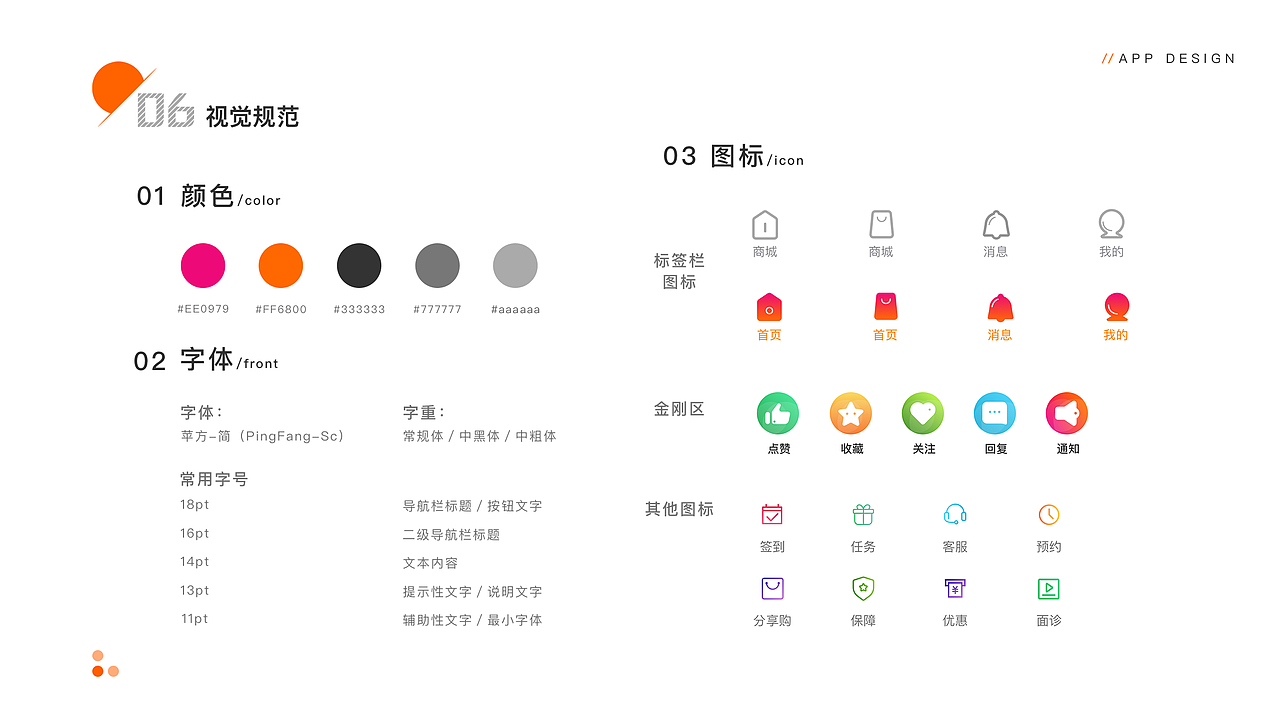Click the 保障 label text
Image resolution: width=1280 pixels, height=720 pixels.
[863, 621]
